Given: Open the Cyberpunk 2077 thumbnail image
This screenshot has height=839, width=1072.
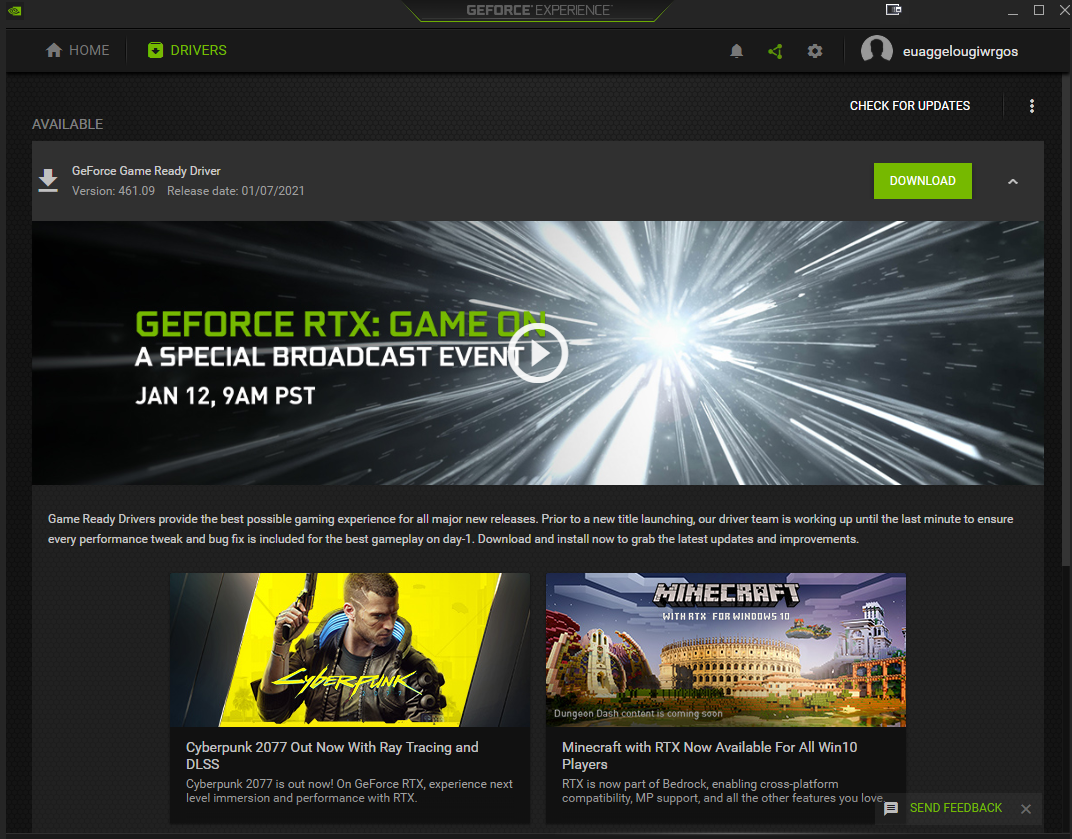Looking at the screenshot, I should click(x=349, y=650).
